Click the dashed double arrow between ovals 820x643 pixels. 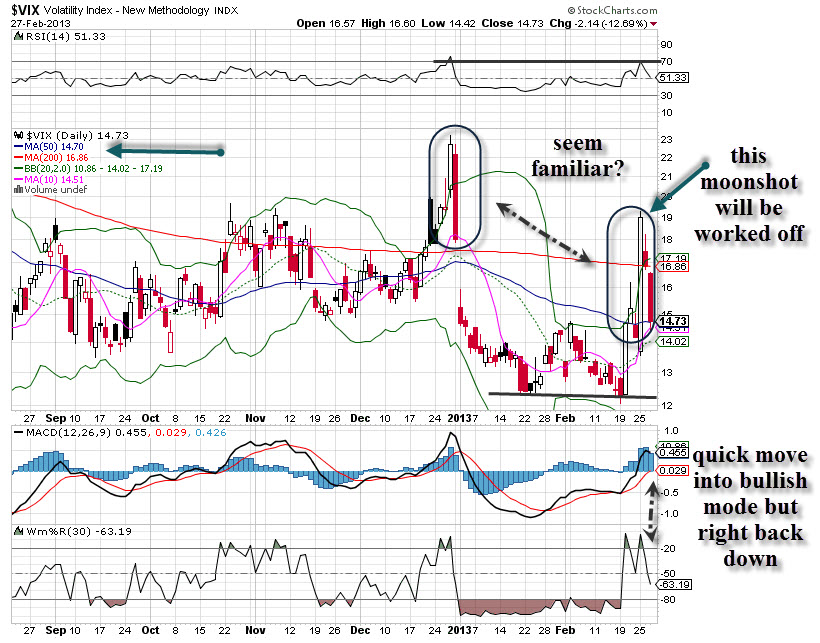(544, 230)
